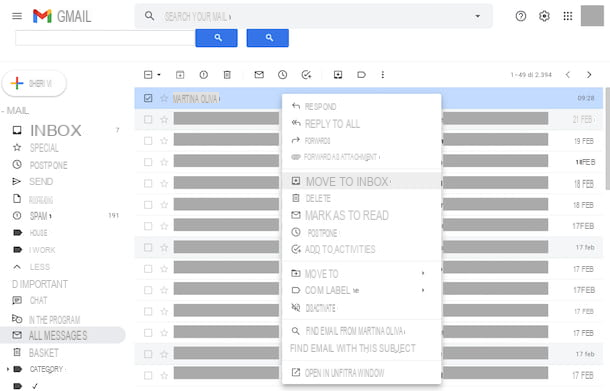610x391 pixels.
Task: Click the compose button with the plus icon
Action: 34,83
